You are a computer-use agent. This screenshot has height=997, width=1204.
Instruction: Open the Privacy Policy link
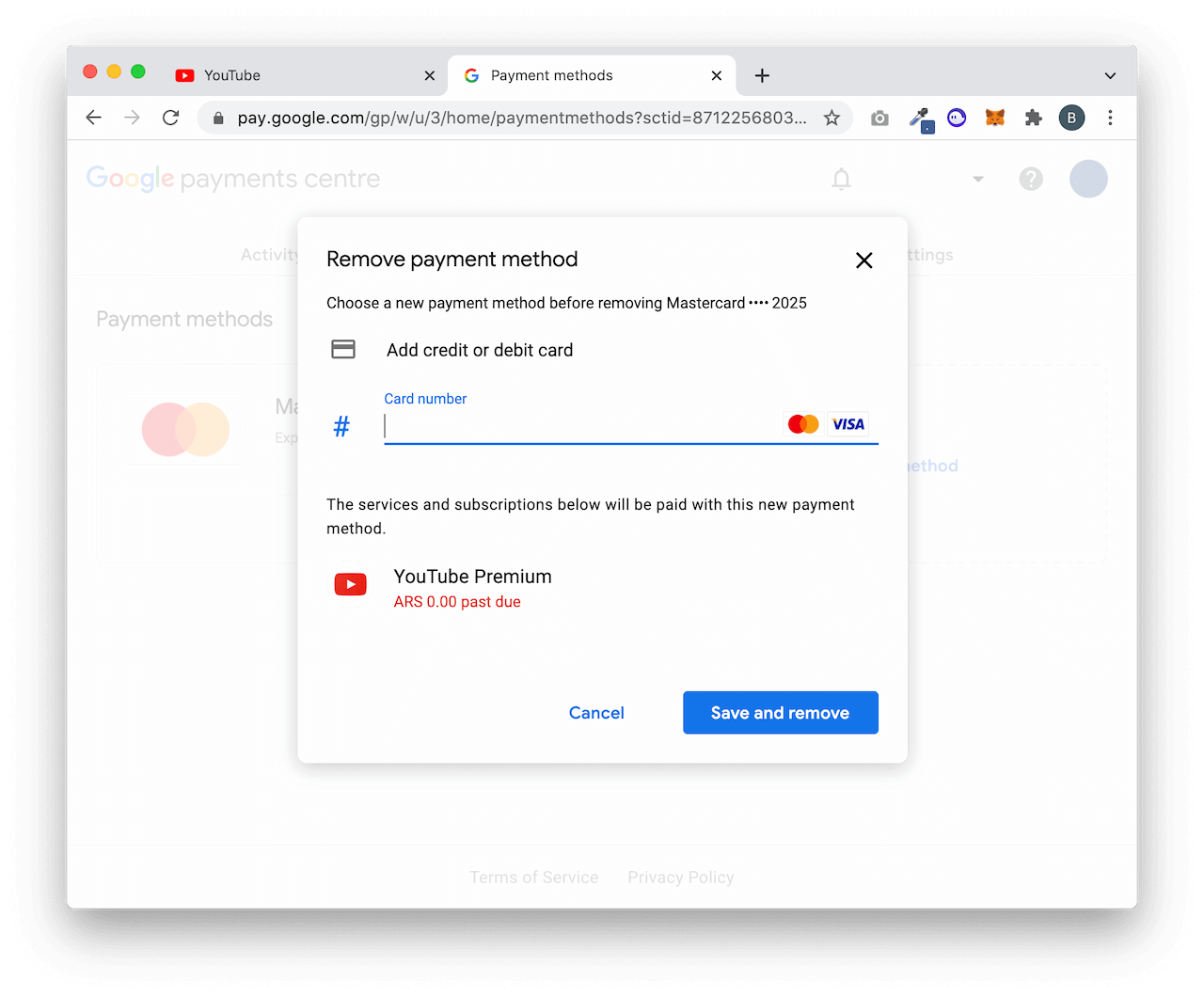pyautogui.click(x=681, y=878)
